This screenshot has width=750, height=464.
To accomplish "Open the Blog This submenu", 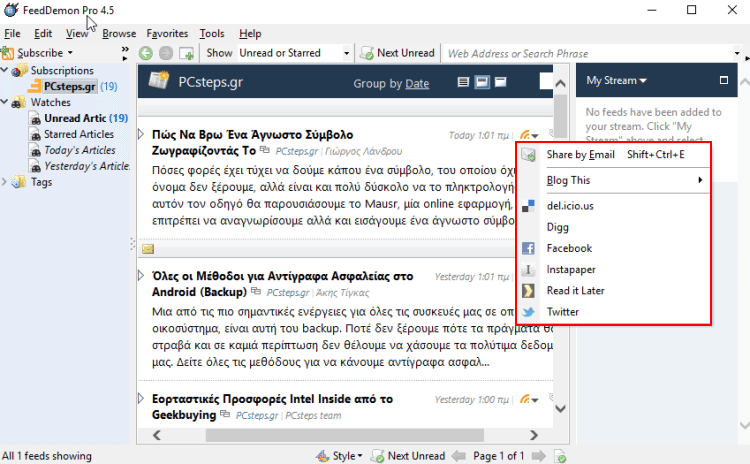I will pos(614,180).
